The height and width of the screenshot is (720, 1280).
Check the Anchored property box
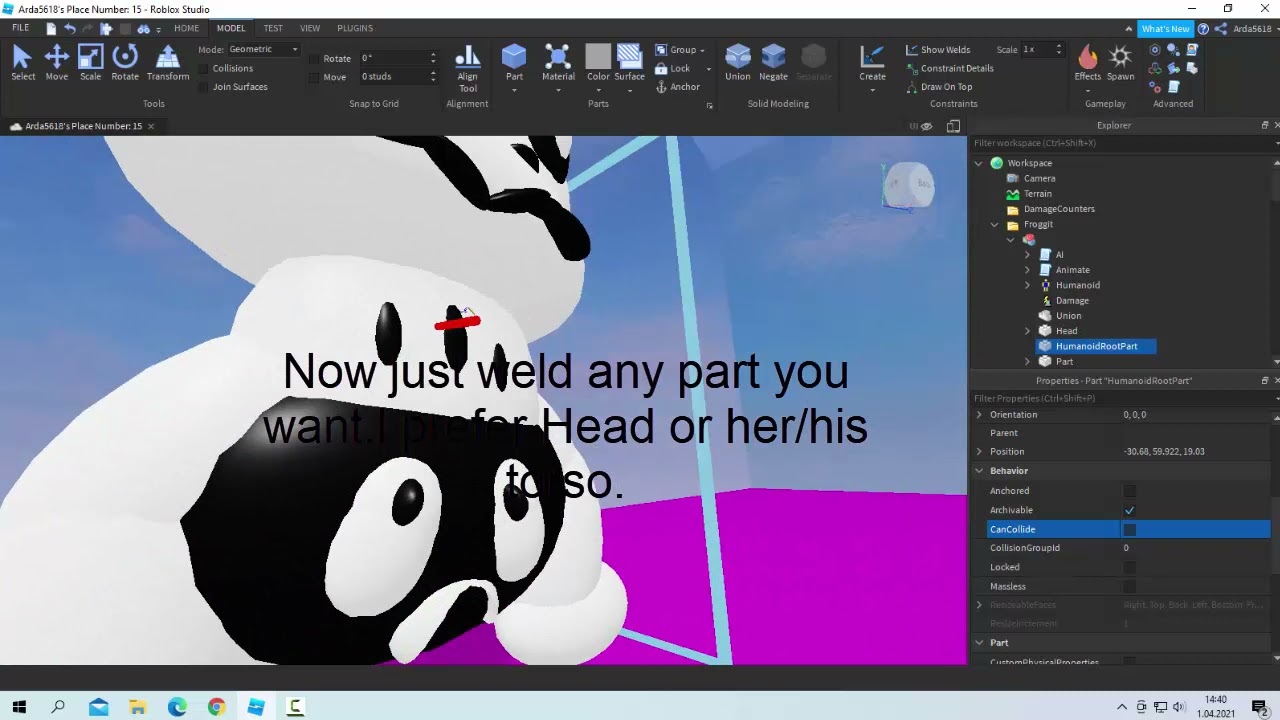(1129, 491)
